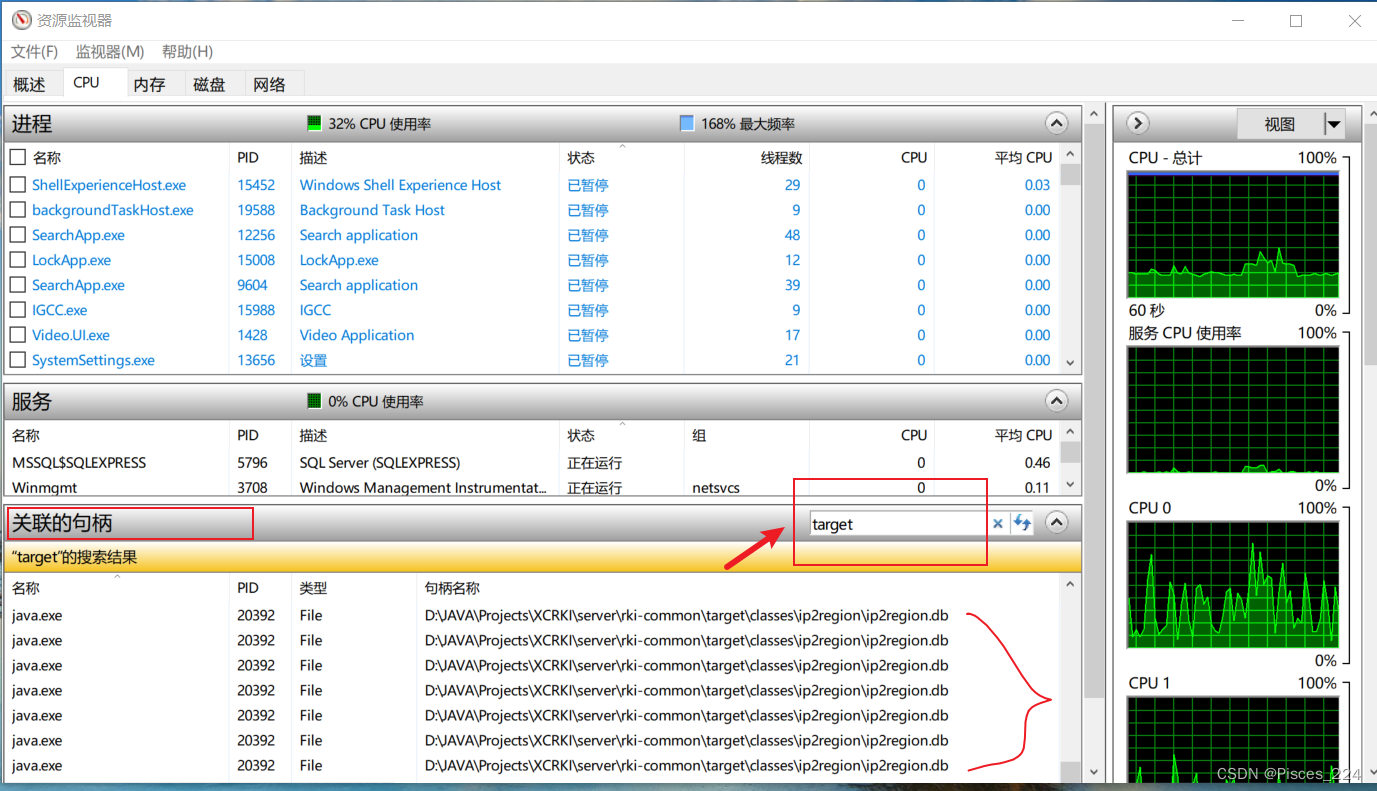Click the Search application link for PID 12256
The height and width of the screenshot is (791, 1377).
coord(358,235)
